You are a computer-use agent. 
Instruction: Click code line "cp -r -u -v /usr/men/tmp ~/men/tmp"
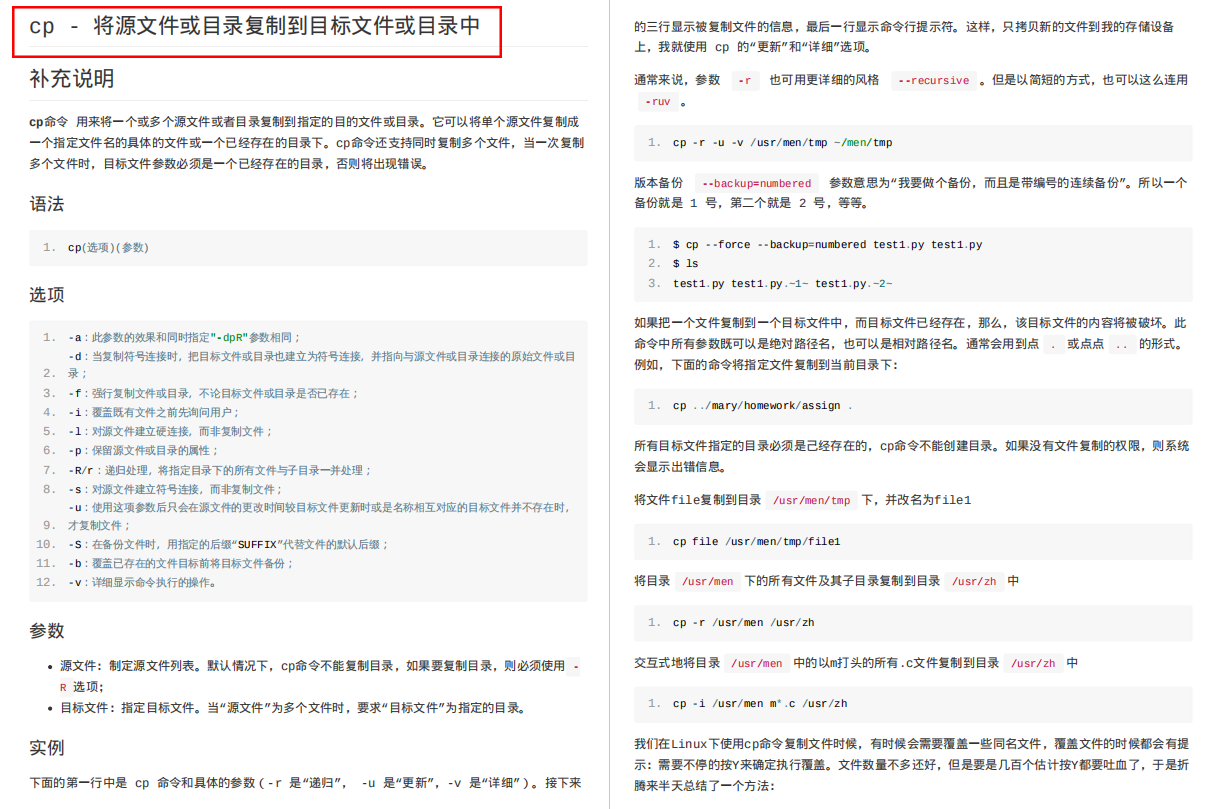pos(782,143)
